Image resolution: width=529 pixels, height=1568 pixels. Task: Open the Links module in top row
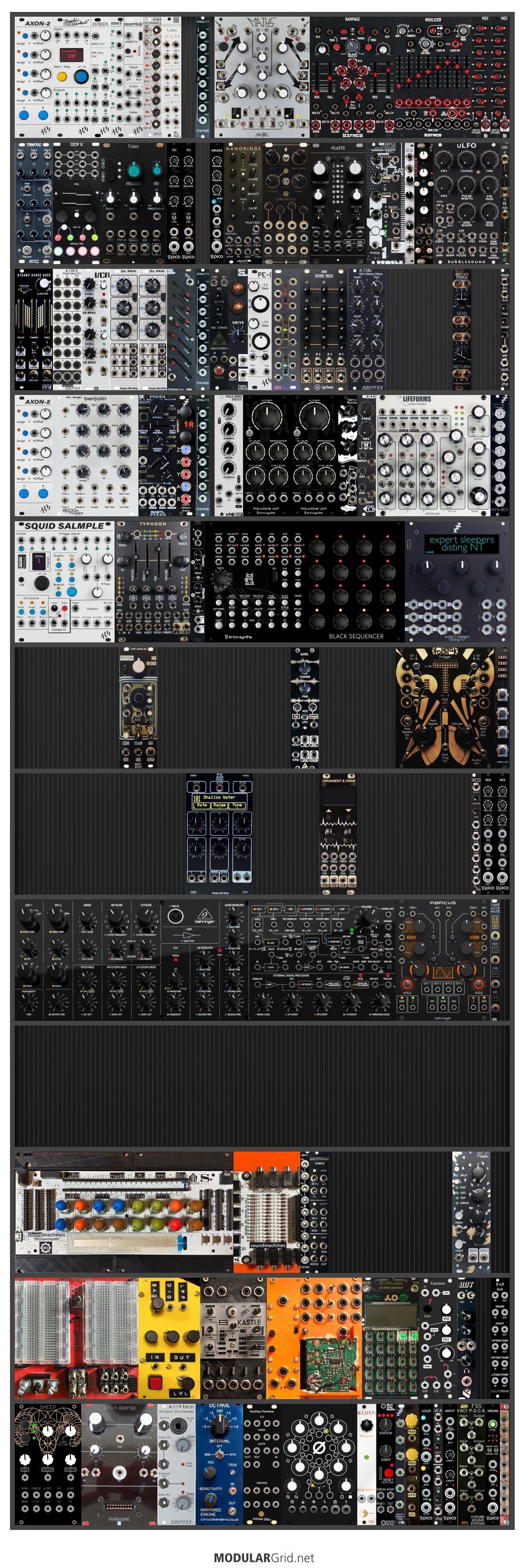172,77
